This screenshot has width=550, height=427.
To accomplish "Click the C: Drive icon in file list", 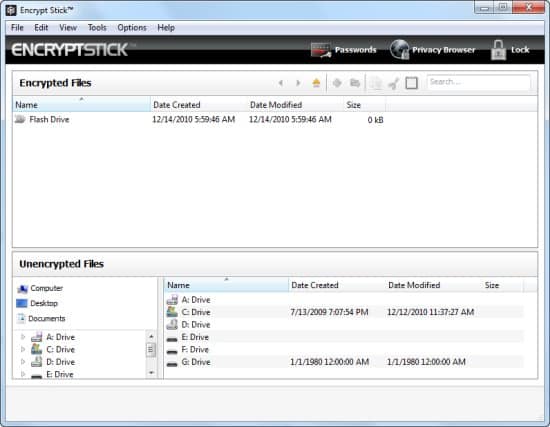I will [x=172, y=312].
